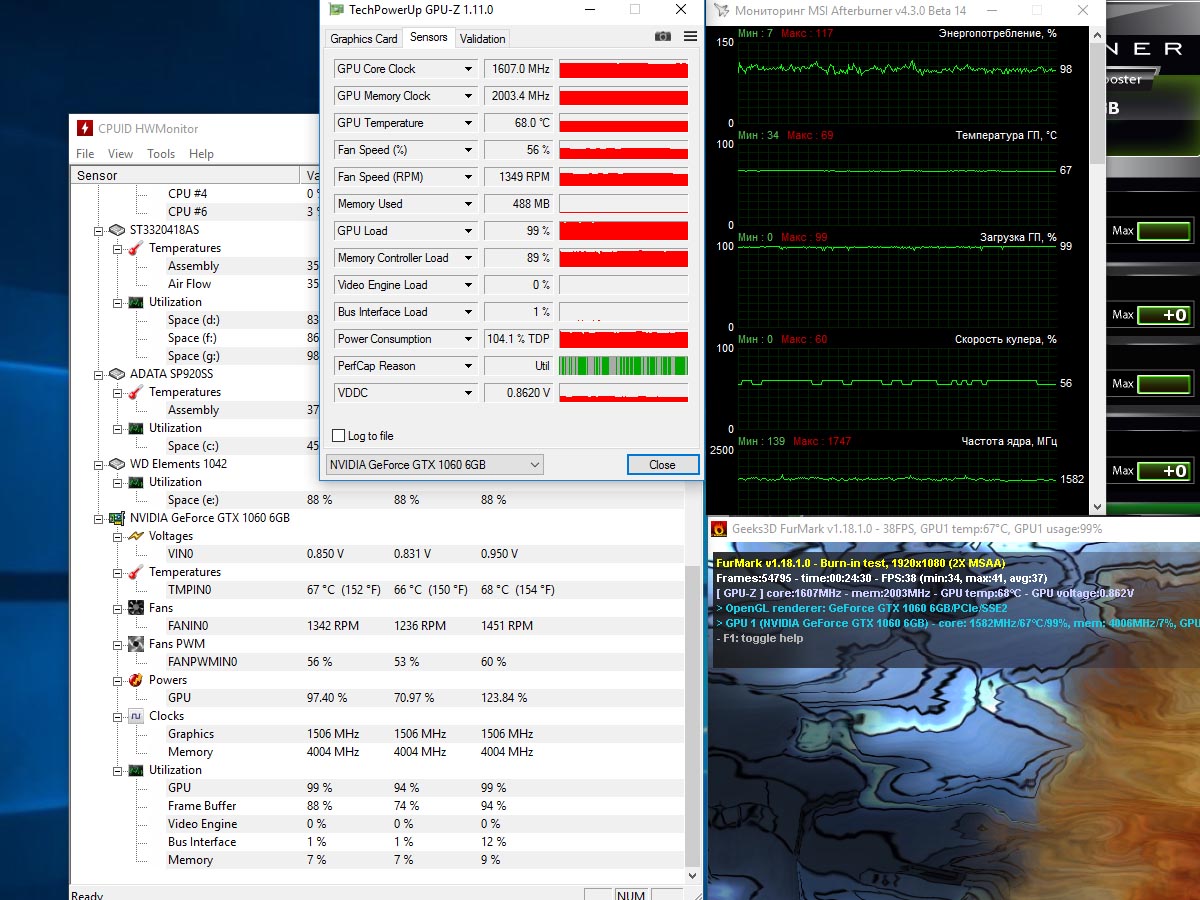Viewport: 1200px width, 900px height.
Task: Click the PerfCap Reason green graph bar
Action: click(x=623, y=366)
